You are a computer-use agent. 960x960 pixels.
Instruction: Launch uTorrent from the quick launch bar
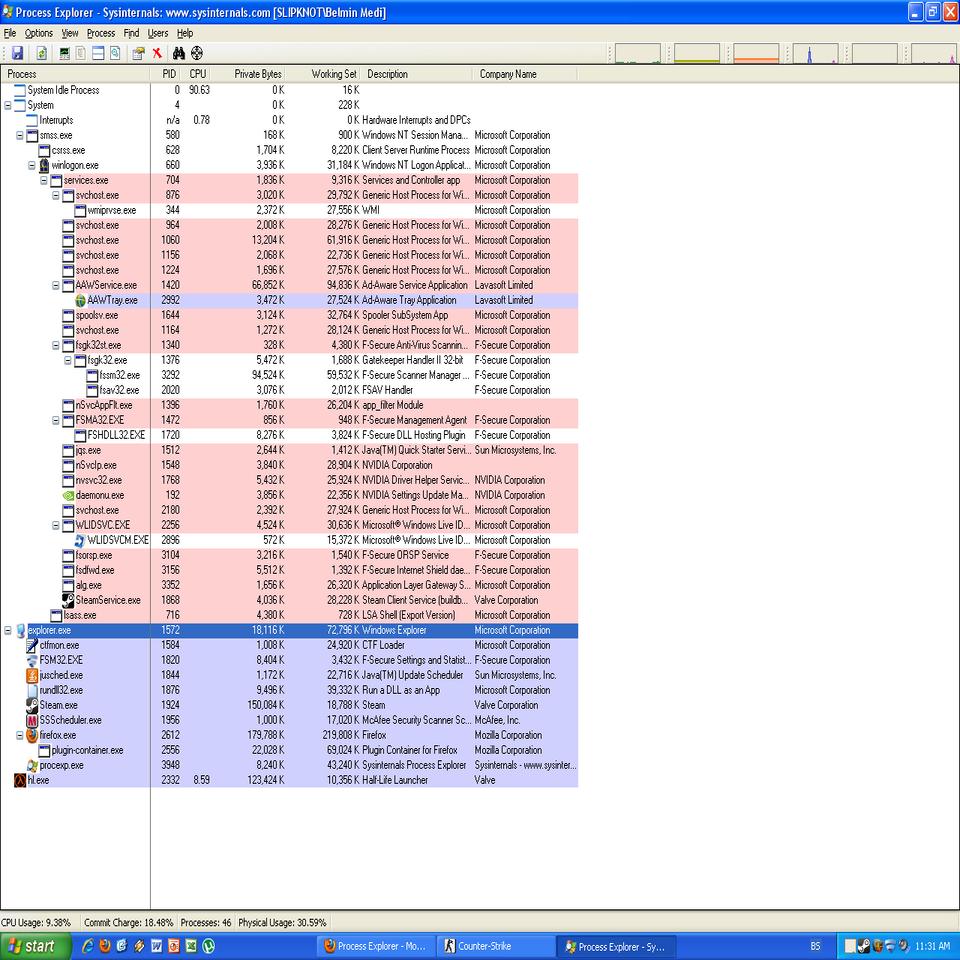(208, 946)
